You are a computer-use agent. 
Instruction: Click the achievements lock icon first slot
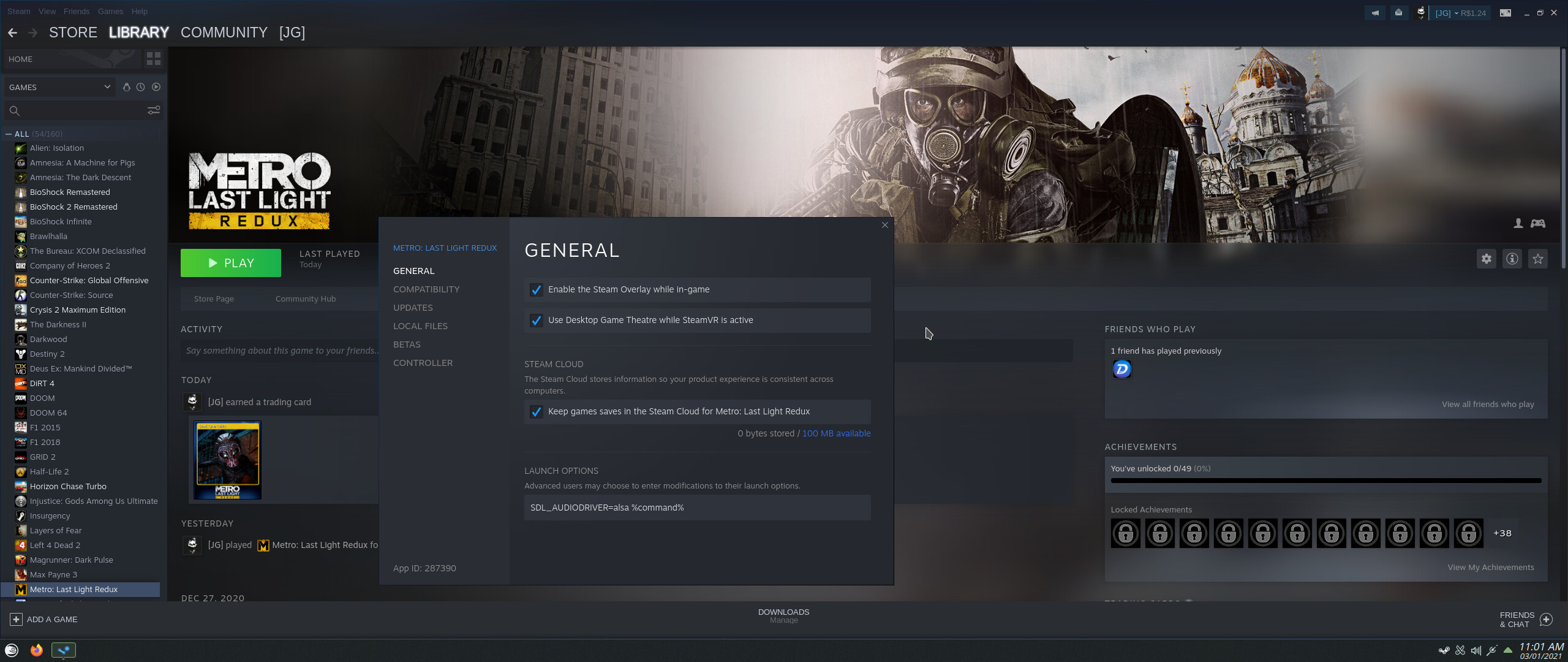pos(1126,533)
